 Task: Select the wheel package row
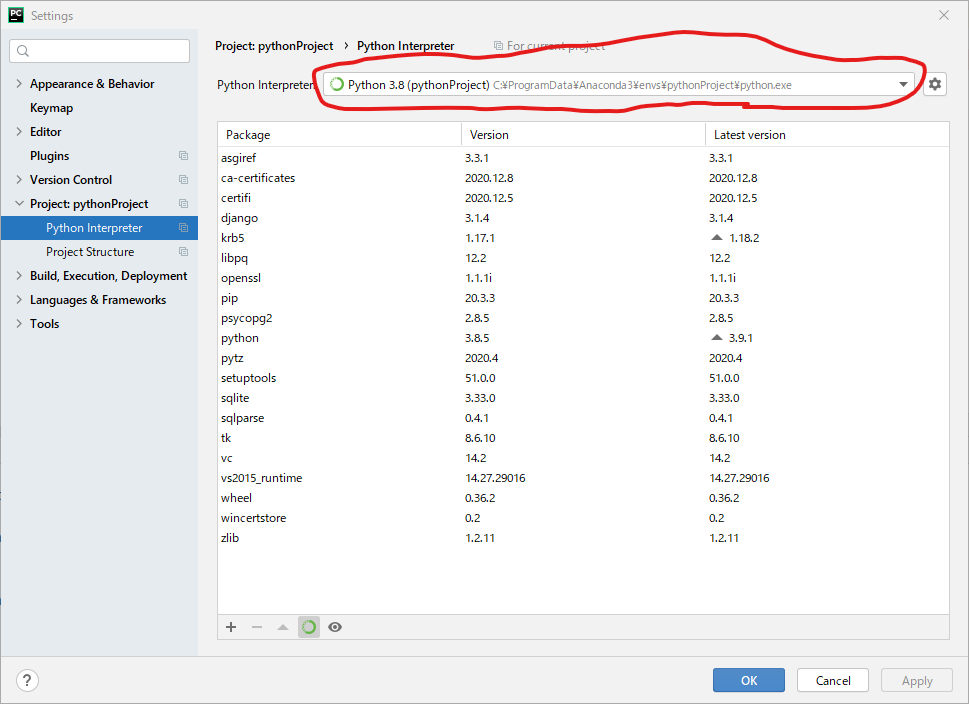tap(583, 498)
